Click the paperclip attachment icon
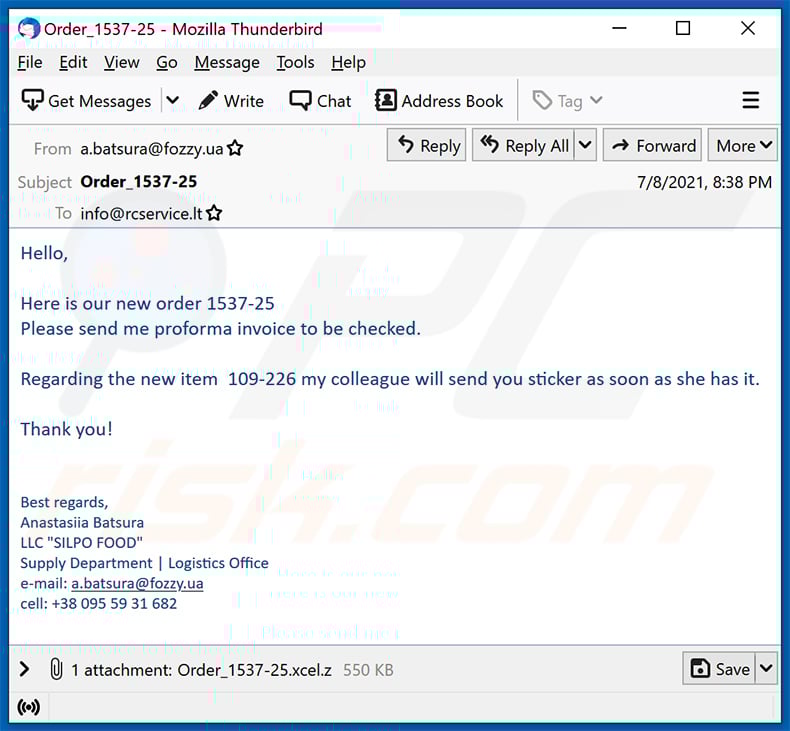 [56, 670]
